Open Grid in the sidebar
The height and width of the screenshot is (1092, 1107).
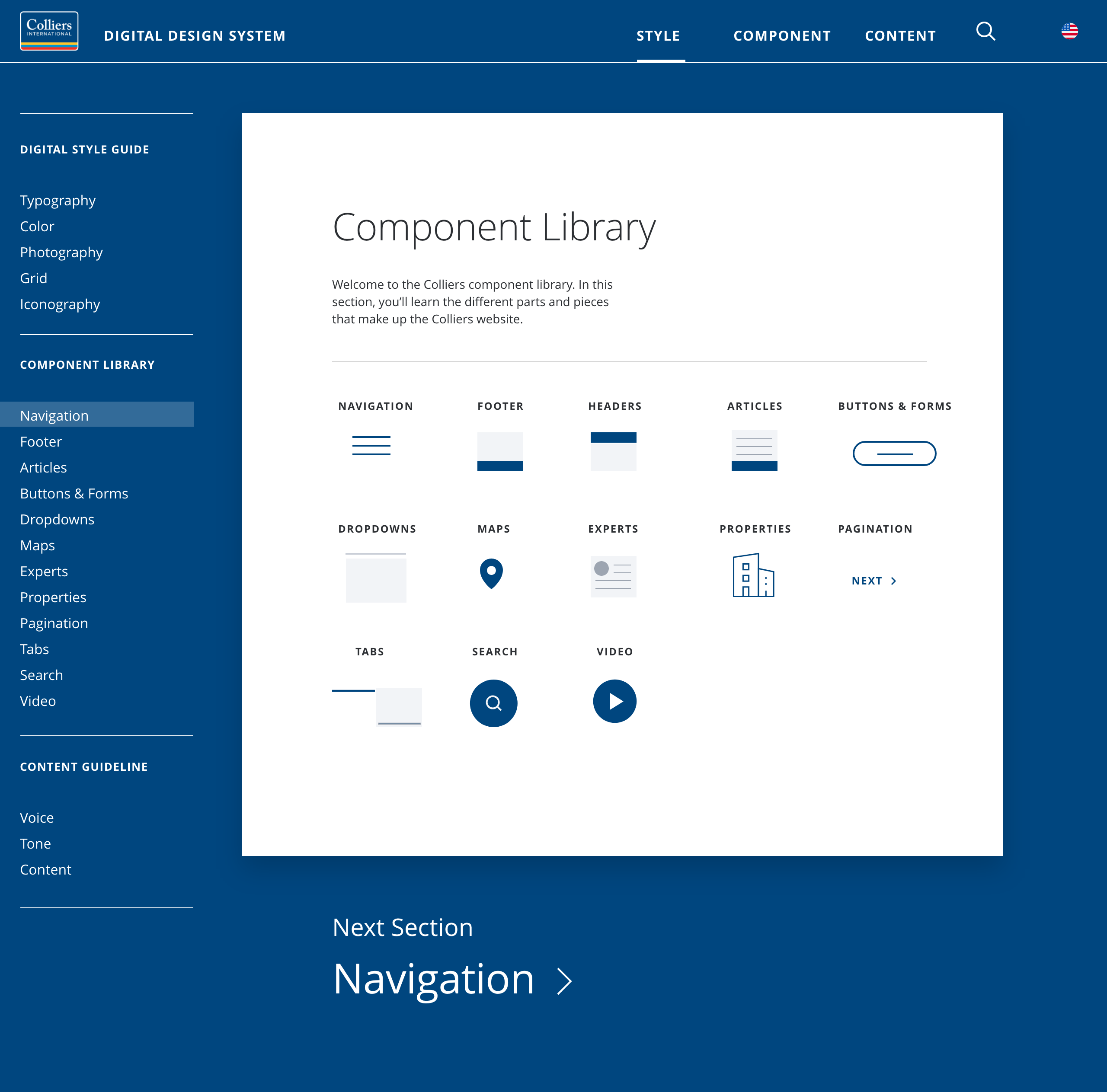coord(34,278)
